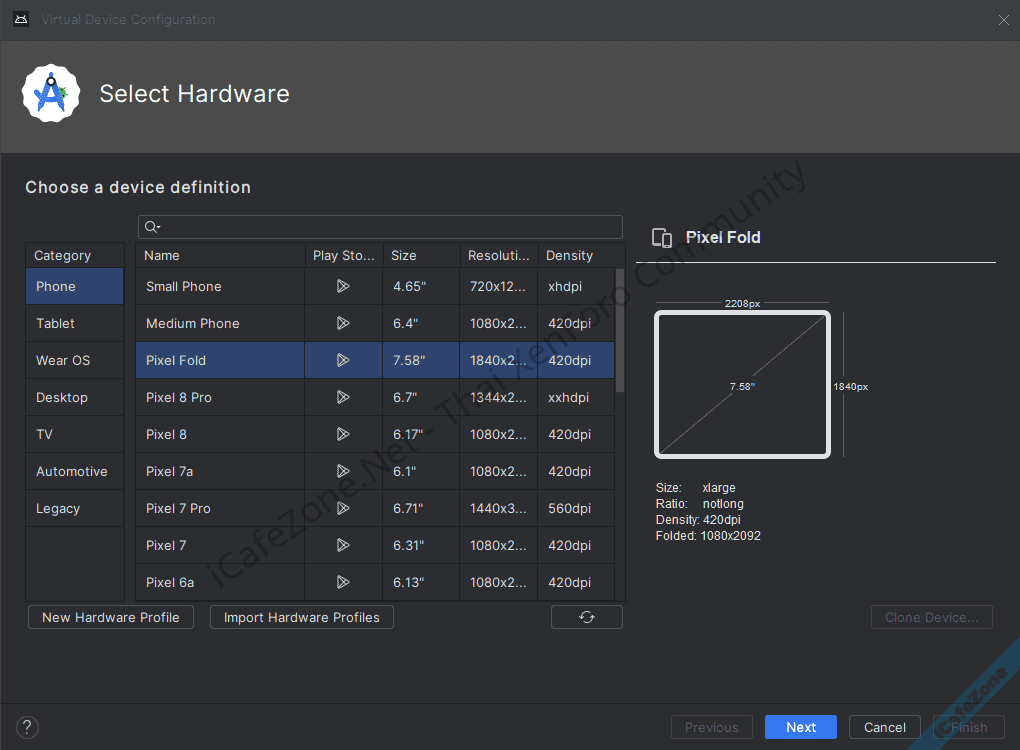Click the search magnifier icon

pyautogui.click(x=152, y=227)
